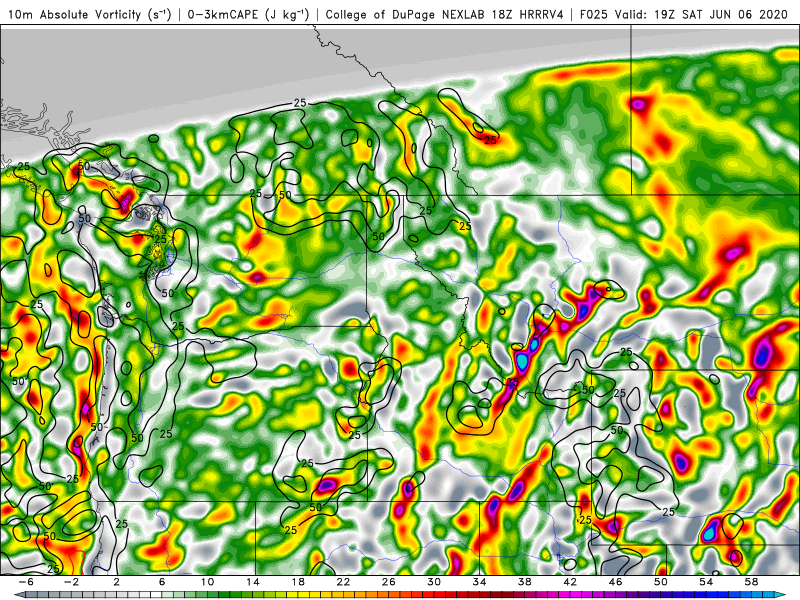Click the '26' colorbar tick label

coord(389,582)
